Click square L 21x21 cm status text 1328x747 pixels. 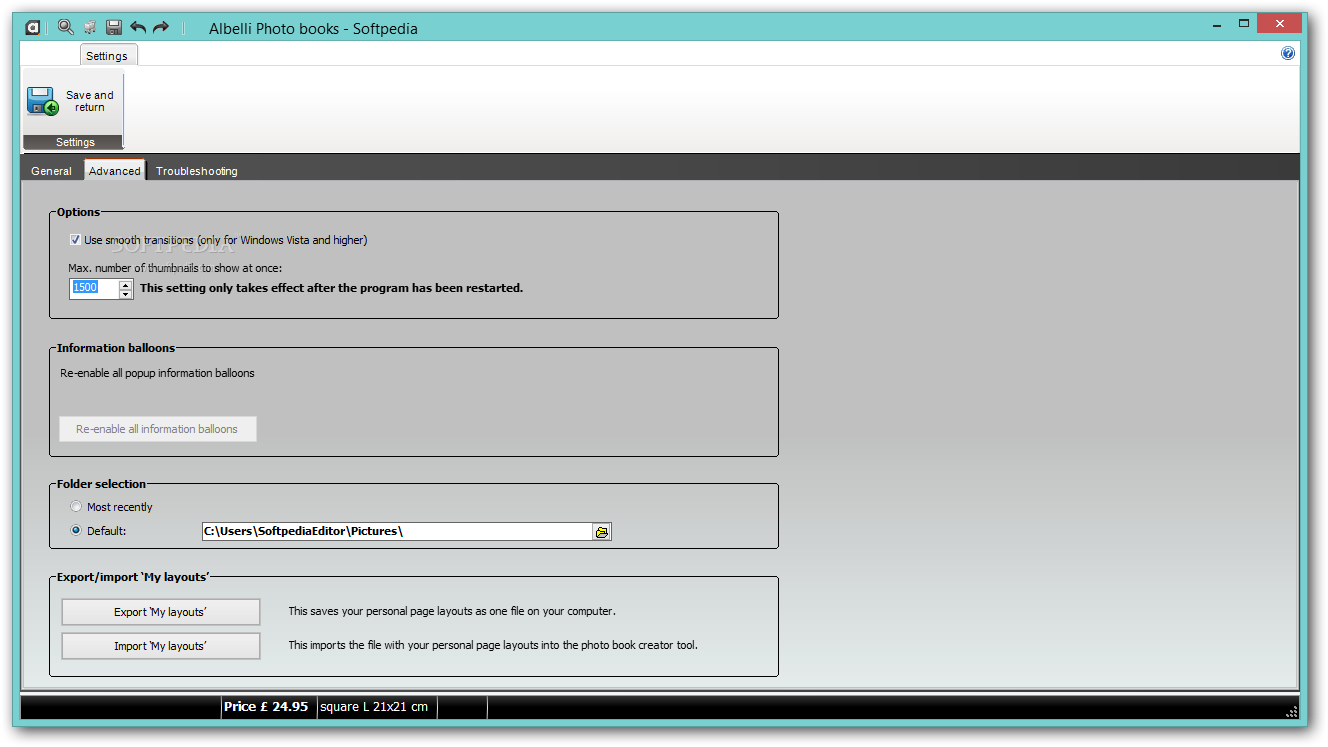click(x=374, y=707)
